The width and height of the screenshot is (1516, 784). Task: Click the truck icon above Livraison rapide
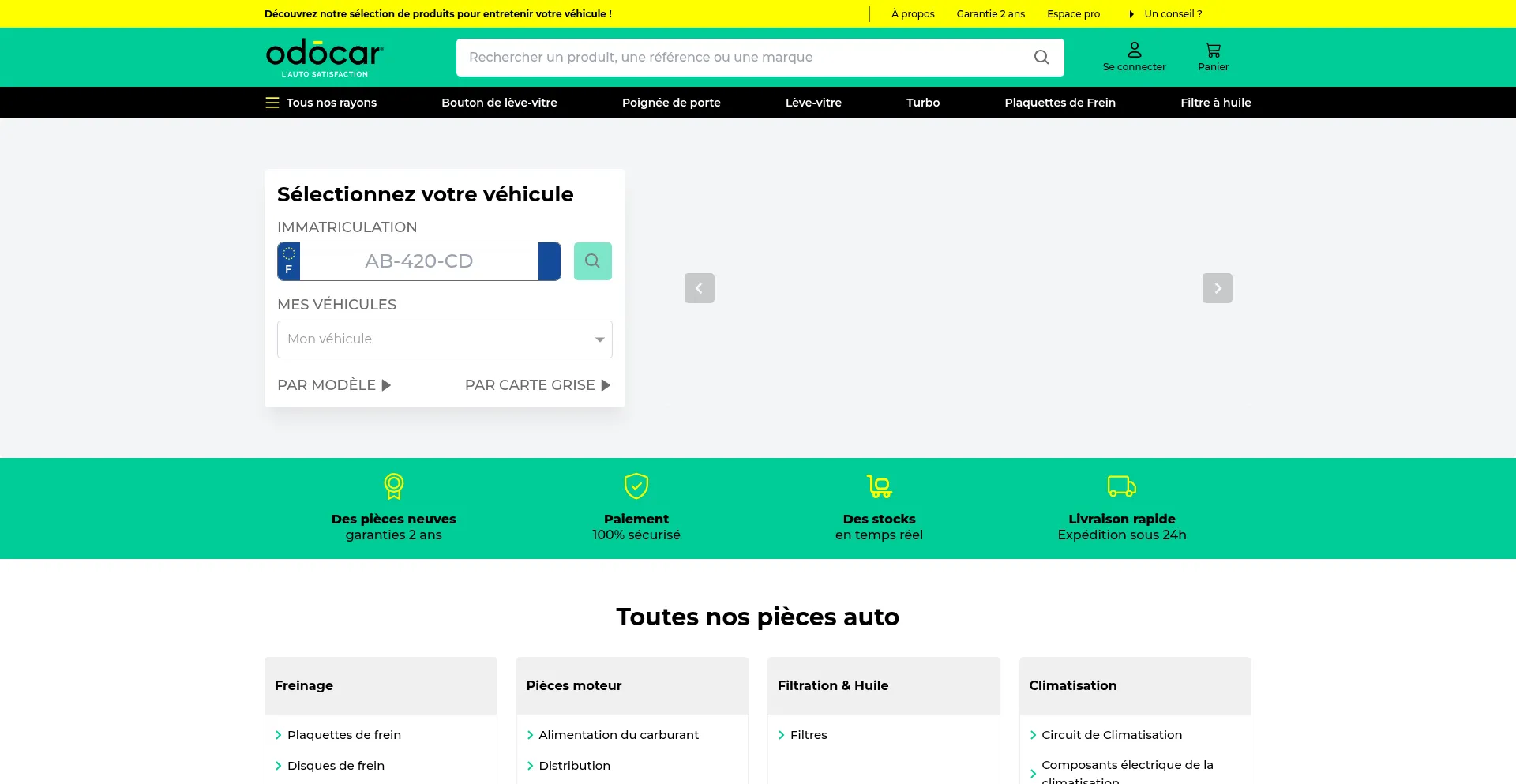click(x=1122, y=486)
